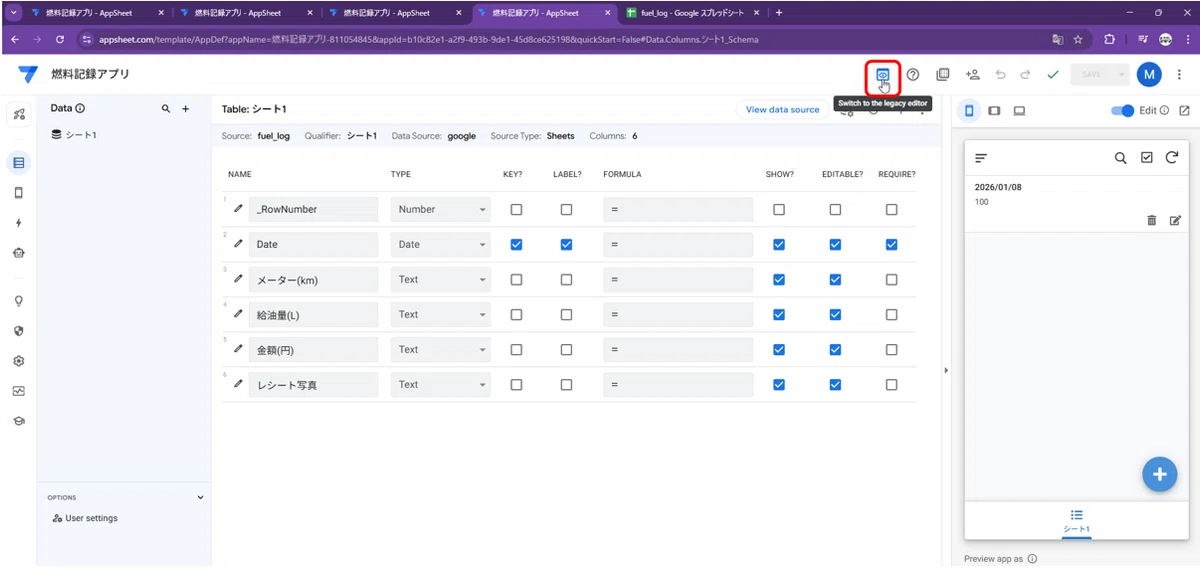The image size is (1200, 571).
Task: Open Automation lightning icon in sidebar
Action: tap(19, 223)
